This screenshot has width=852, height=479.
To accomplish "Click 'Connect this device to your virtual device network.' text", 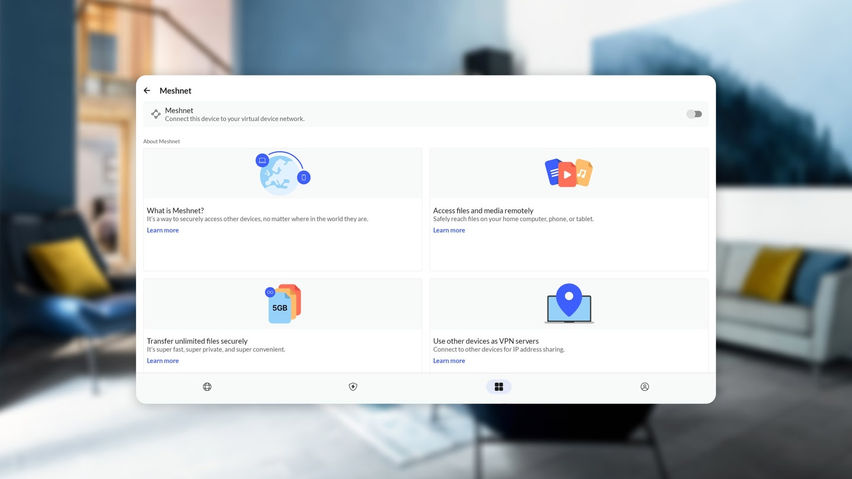I will [235, 119].
